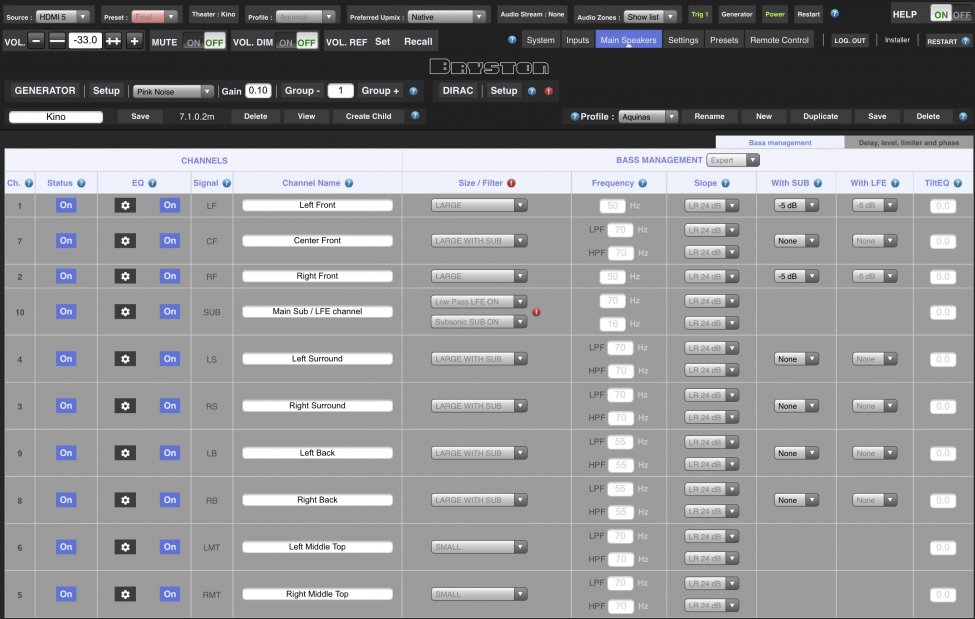Open the Audio Zones Show list dropdown

pyautogui.click(x=650, y=17)
